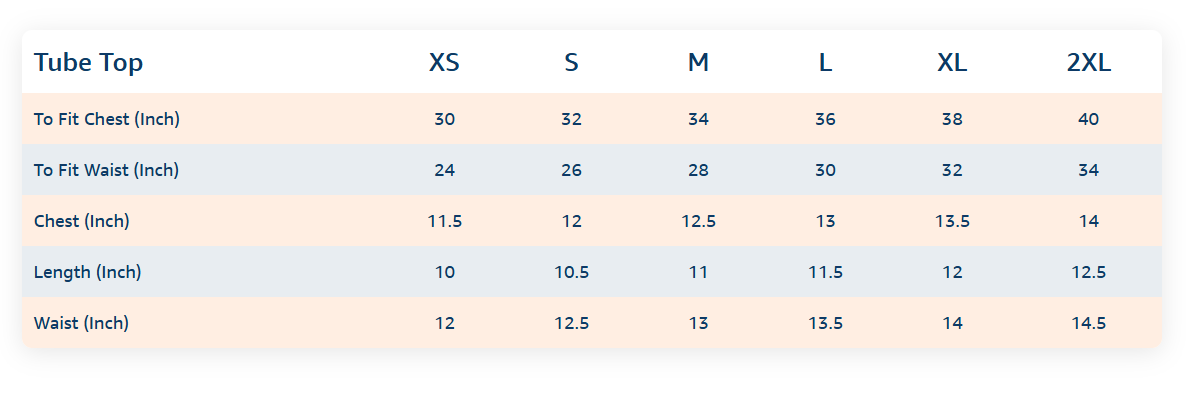Select the 2XL size column header
The width and height of the screenshot is (1186, 393).
click(1088, 63)
